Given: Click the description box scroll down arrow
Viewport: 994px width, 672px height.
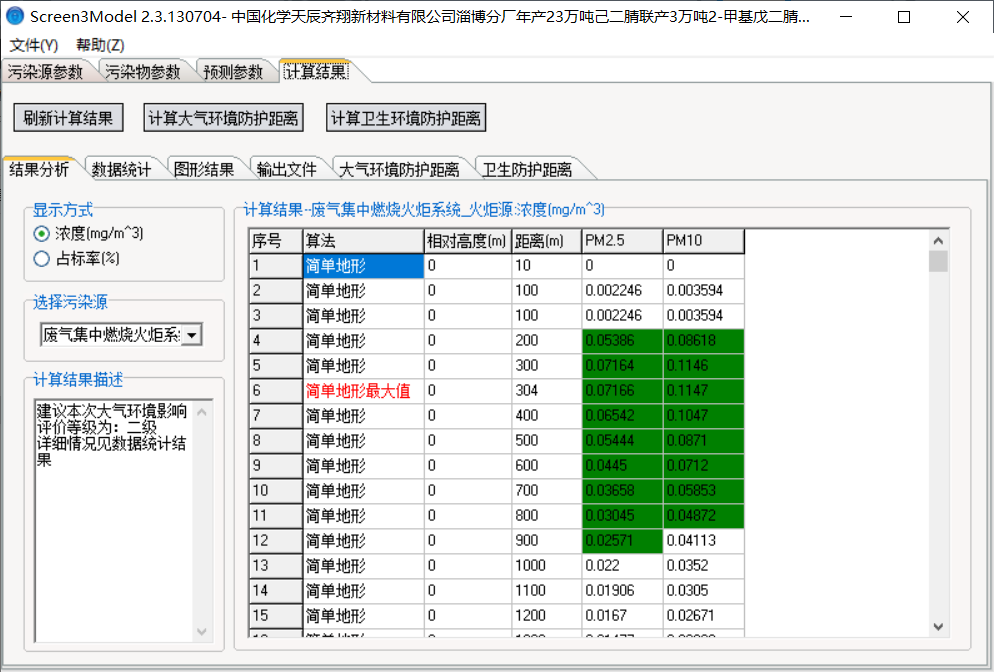Looking at the screenshot, I should click(202, 631).
